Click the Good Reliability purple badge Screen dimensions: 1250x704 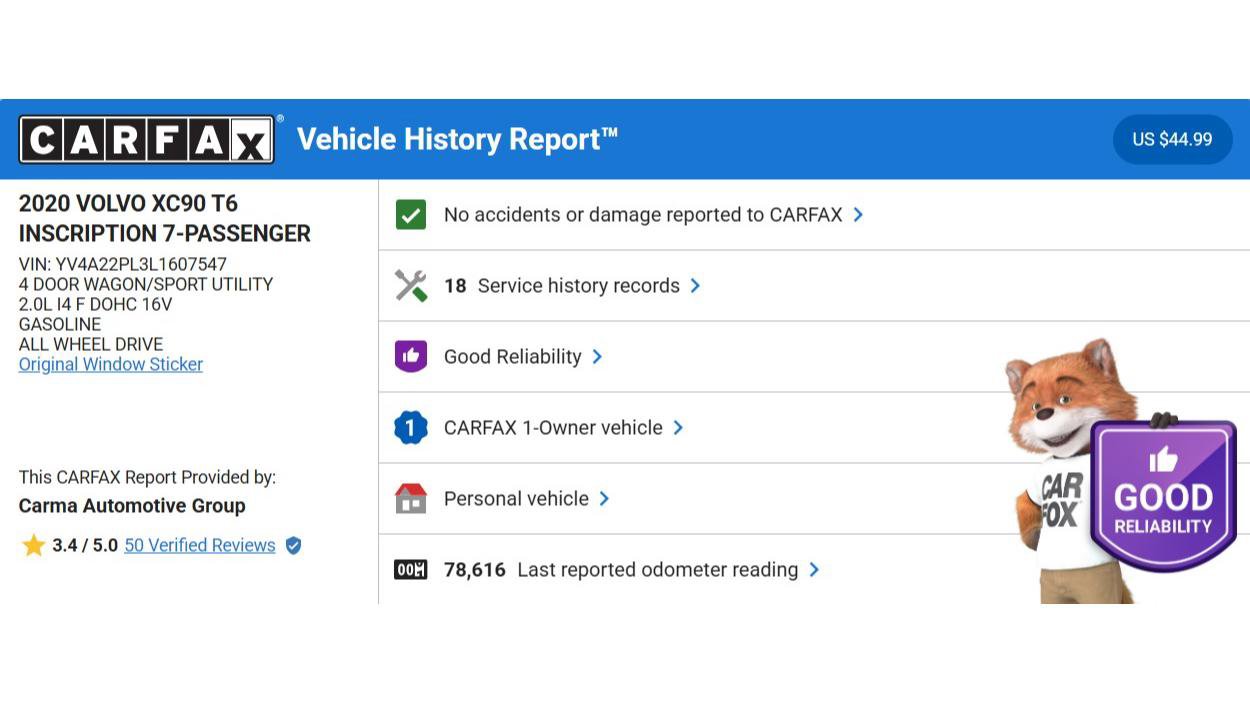point(1163,495)
